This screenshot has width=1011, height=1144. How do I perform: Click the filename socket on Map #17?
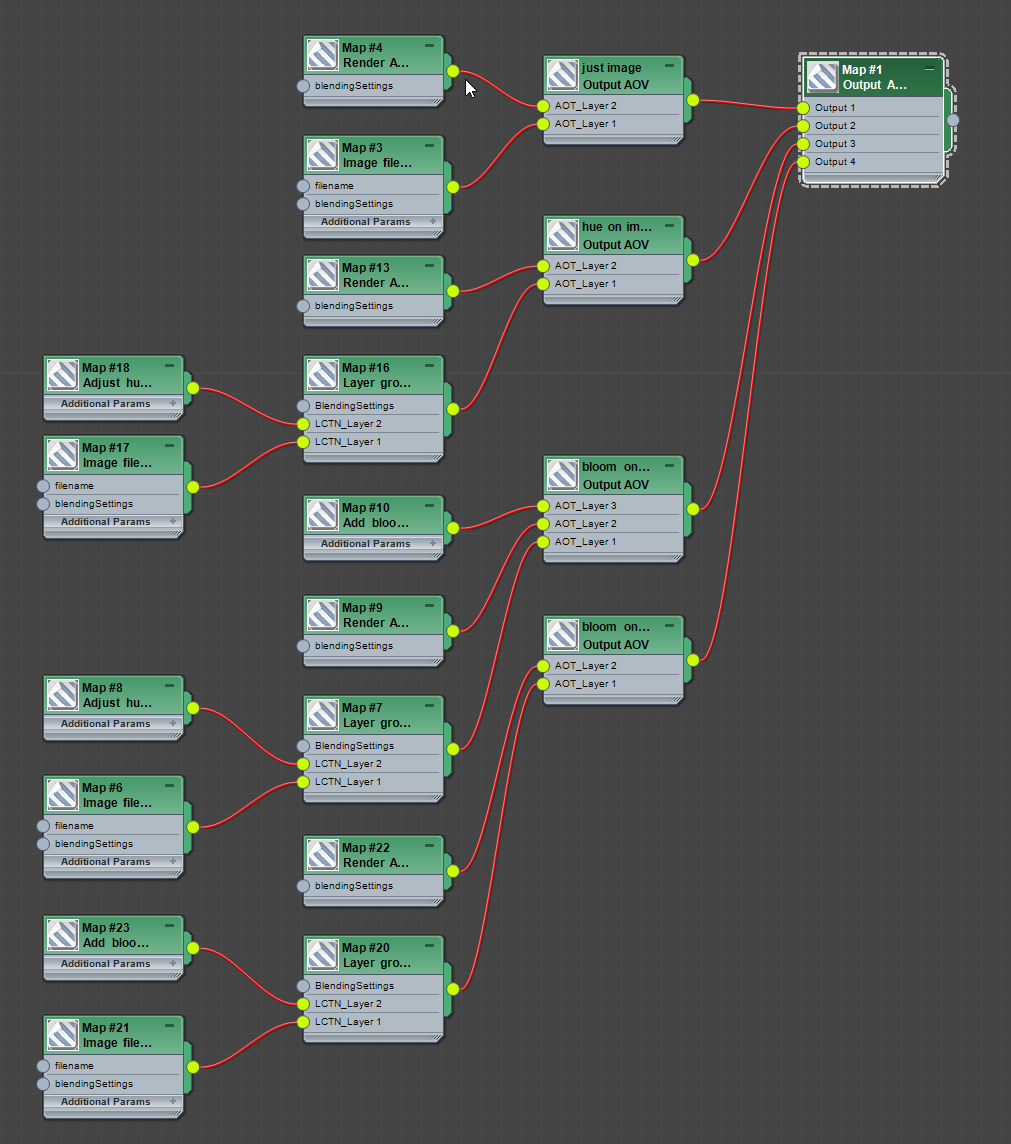point(43,486)
